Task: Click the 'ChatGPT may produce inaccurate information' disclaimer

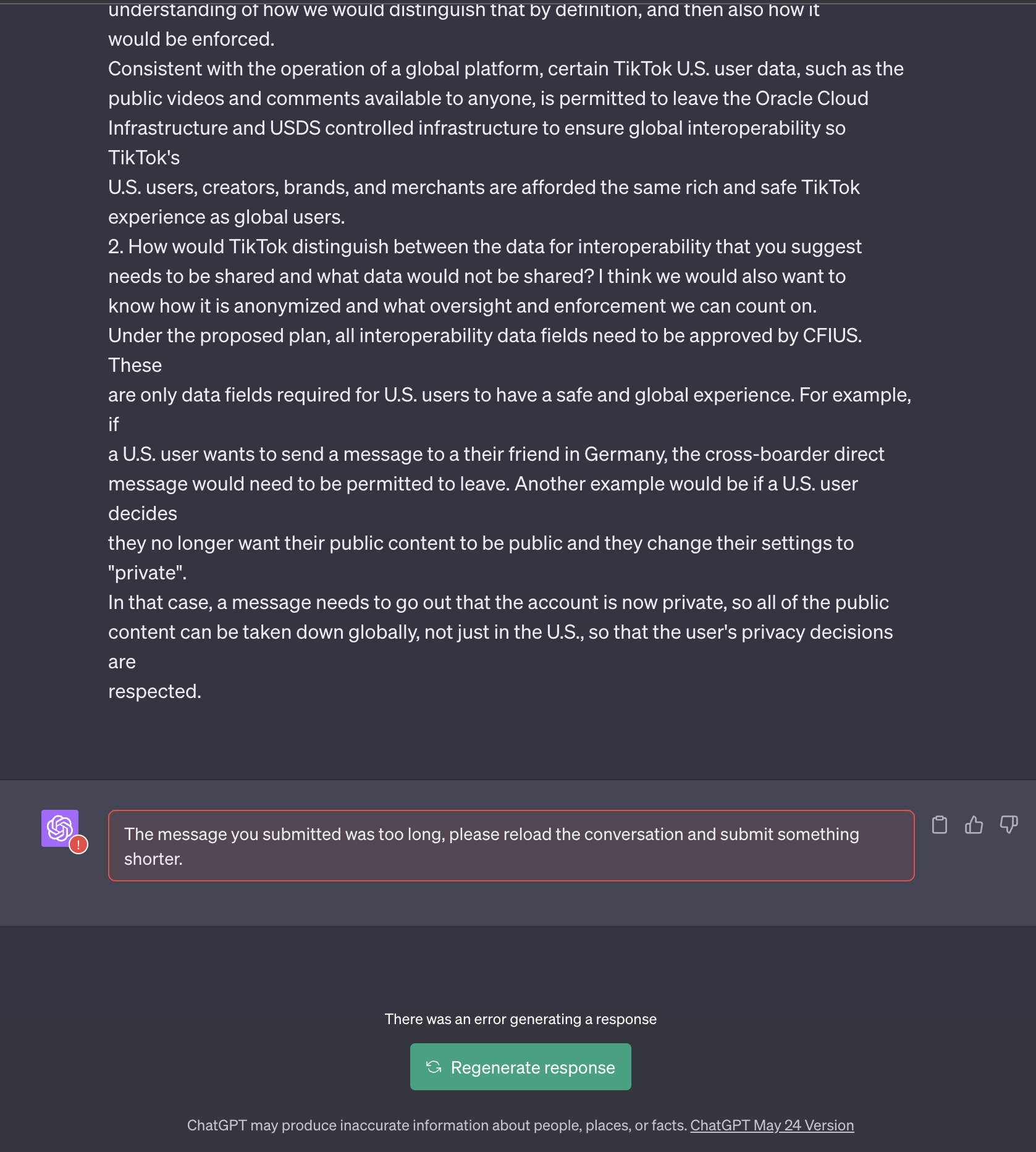Action: tap(437, 1125)
